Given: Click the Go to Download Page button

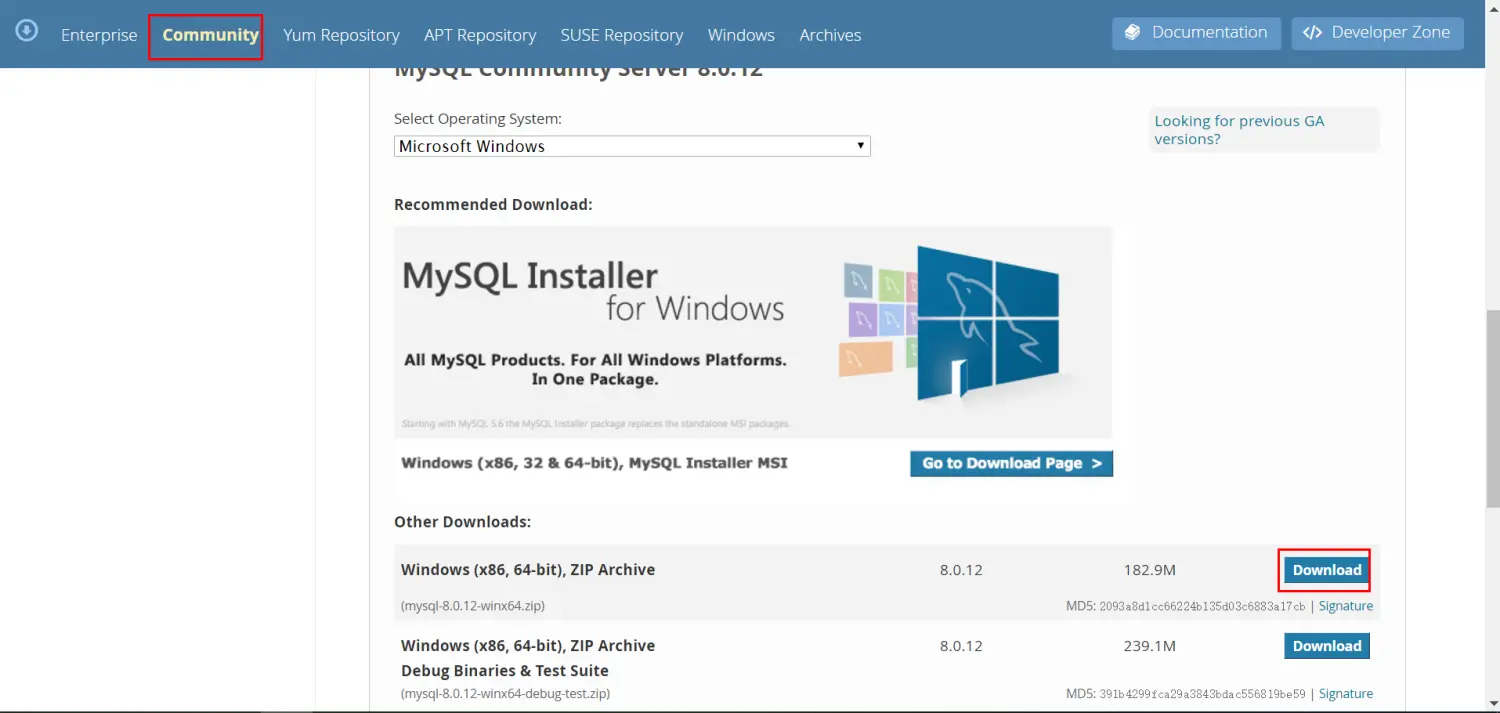Looking at the screenshot, I should coord(1011,463).
